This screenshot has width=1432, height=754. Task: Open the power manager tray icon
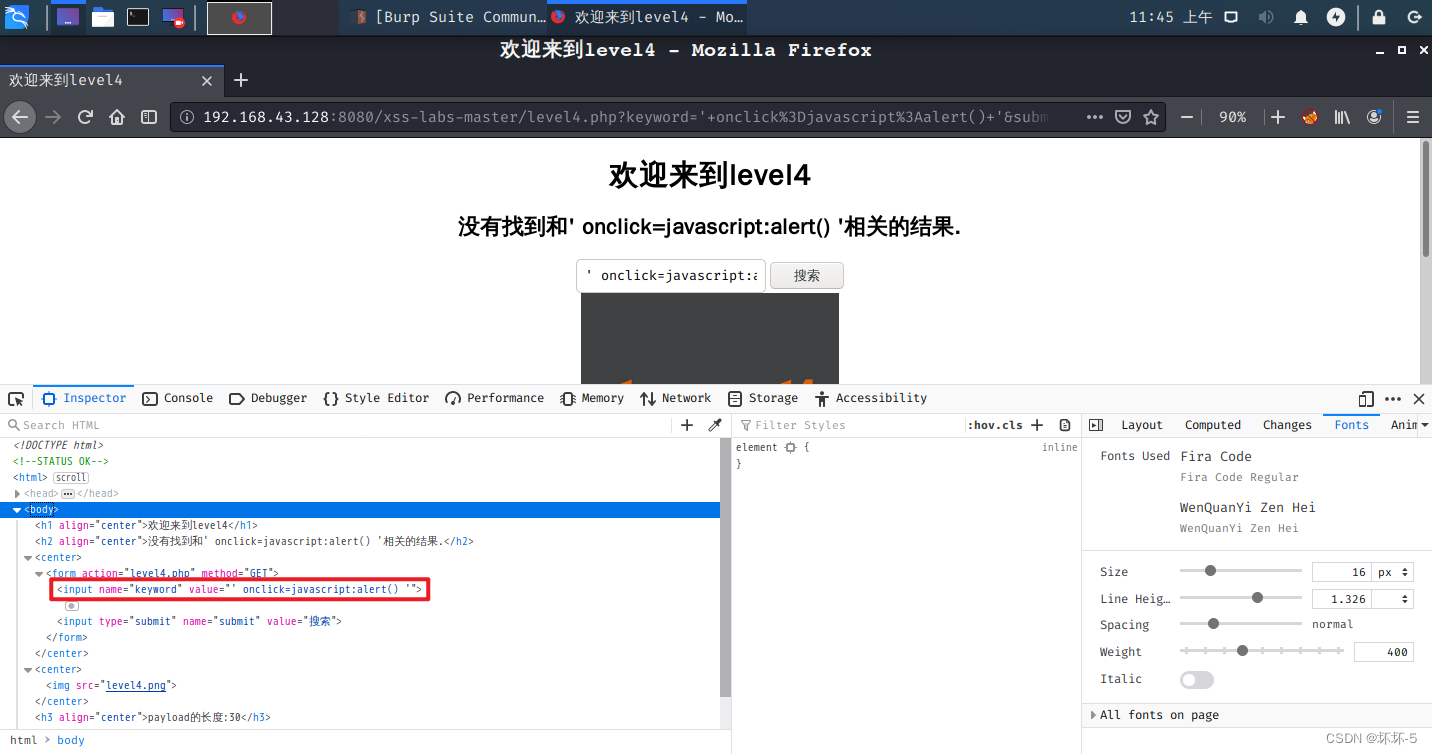[1336, 17]
